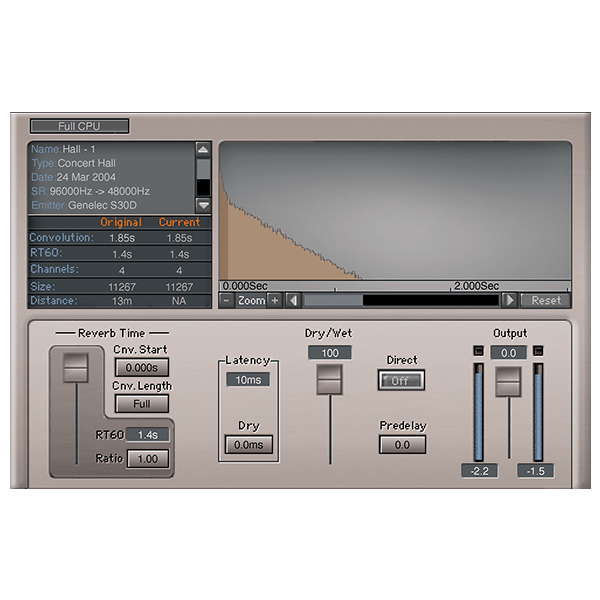Click the Latency 10ms value

[248, 380]
